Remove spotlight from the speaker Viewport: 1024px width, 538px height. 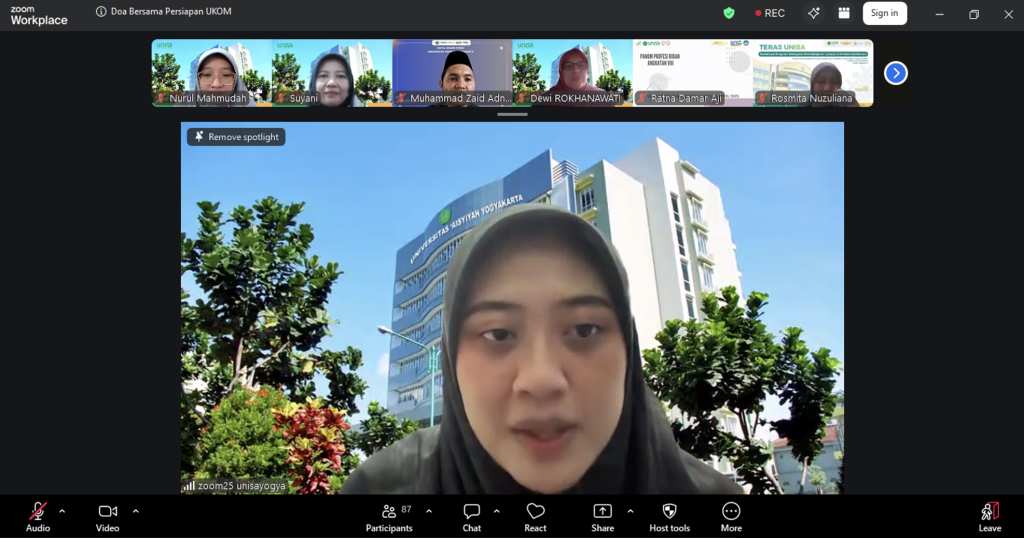click(237, 137)
